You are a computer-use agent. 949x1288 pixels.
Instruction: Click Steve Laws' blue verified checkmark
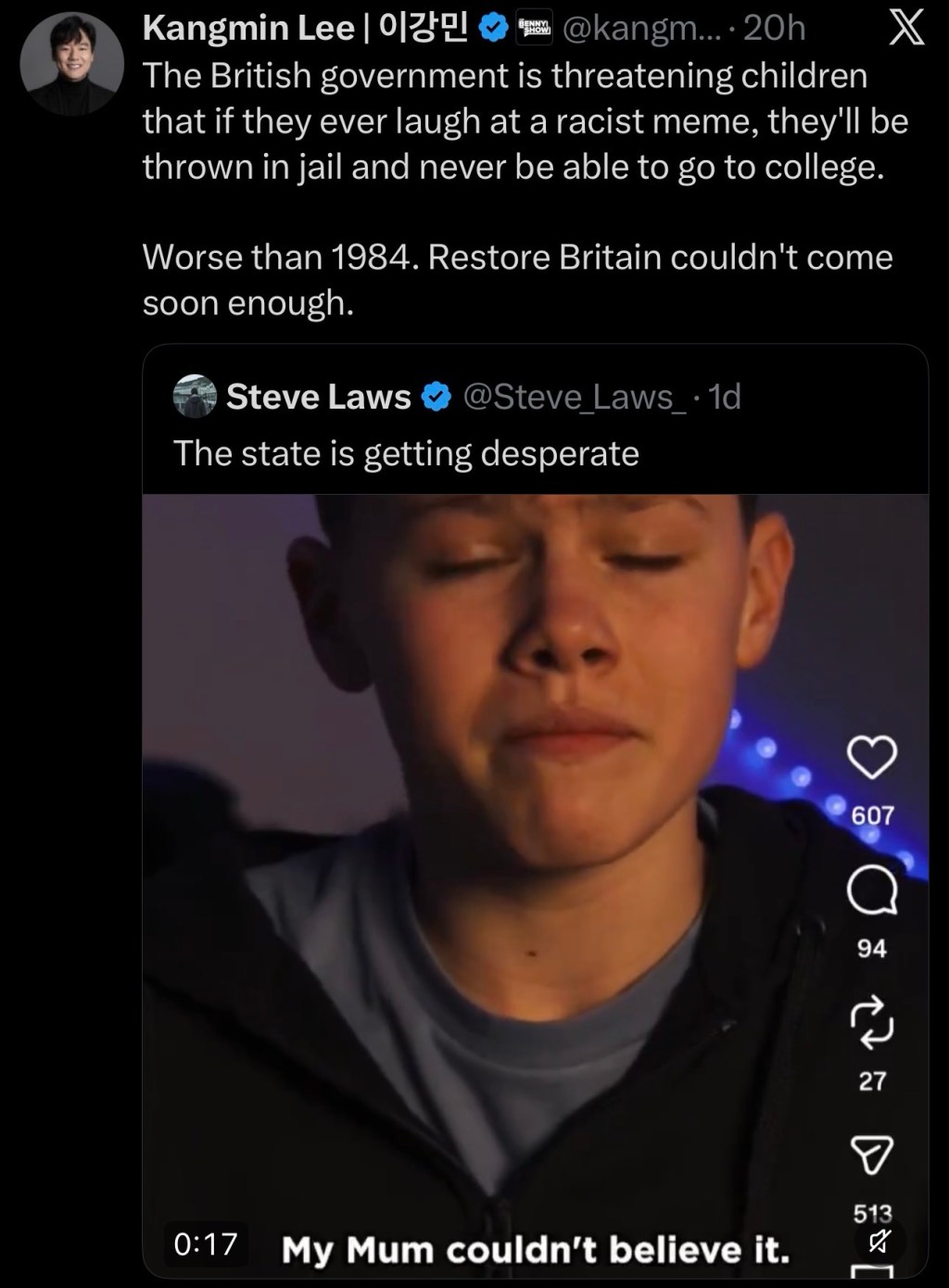pyautogui.click(x=436, y=398)
